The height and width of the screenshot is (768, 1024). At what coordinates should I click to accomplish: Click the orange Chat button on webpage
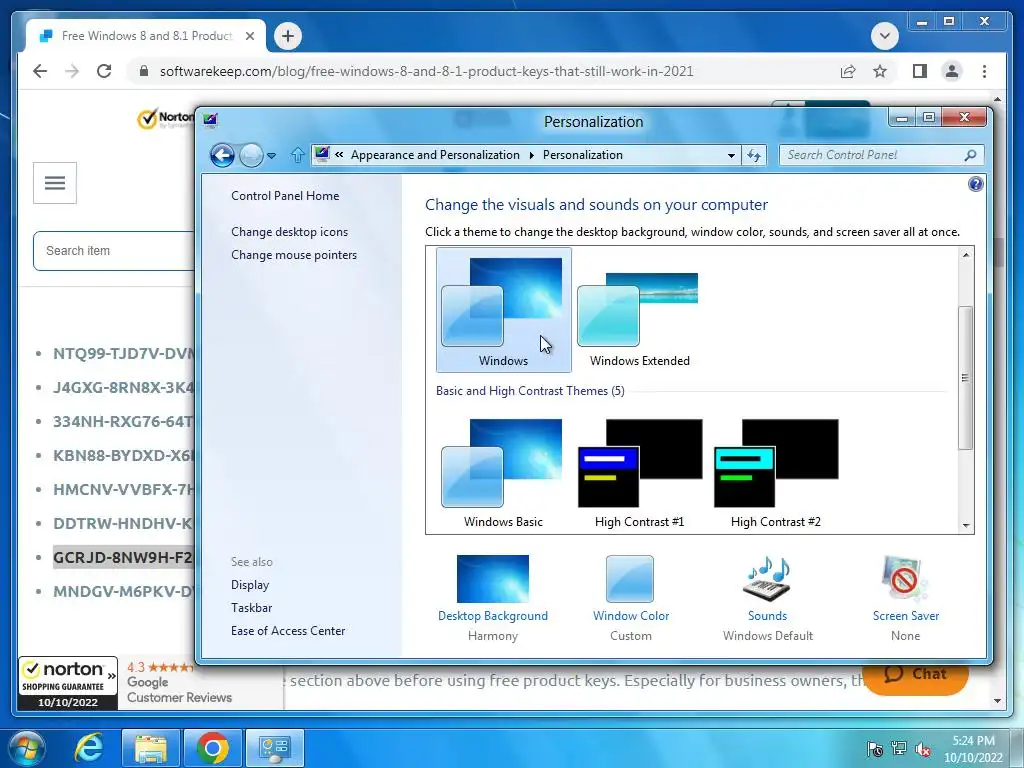[x=915, y=675]
